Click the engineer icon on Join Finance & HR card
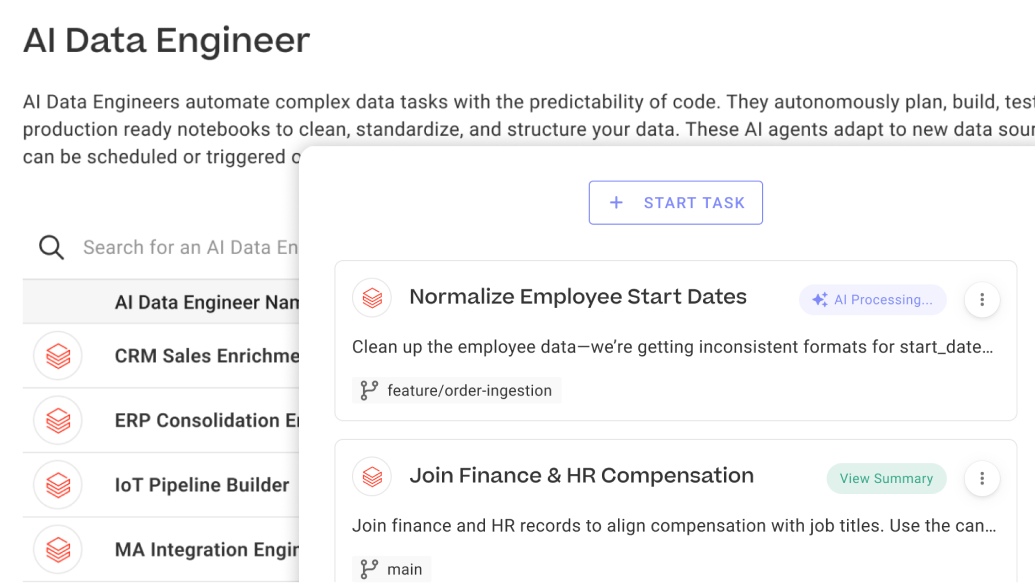 tap(372, 477)
